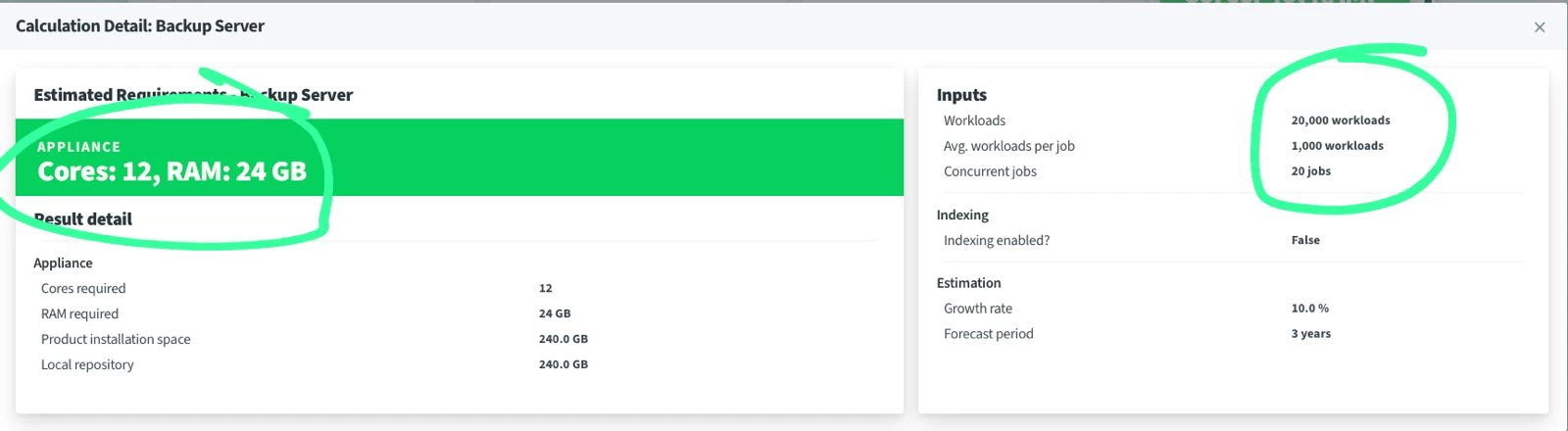Select the 'False' indexing value
Image resolution: width=1568 pixels, height=431 pixels.
click(1305, 240)
